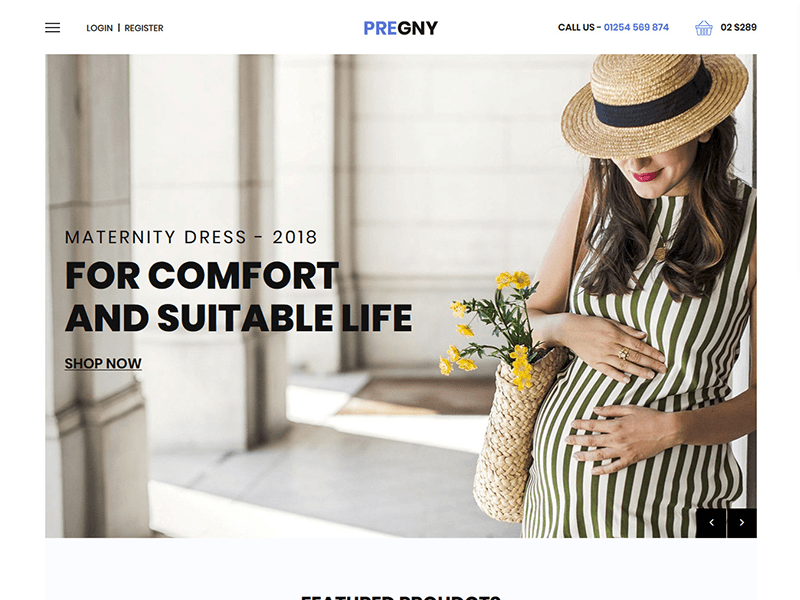Click the partially visible Featured Products heading
This screenshot has height=600, width=800.
401,597
